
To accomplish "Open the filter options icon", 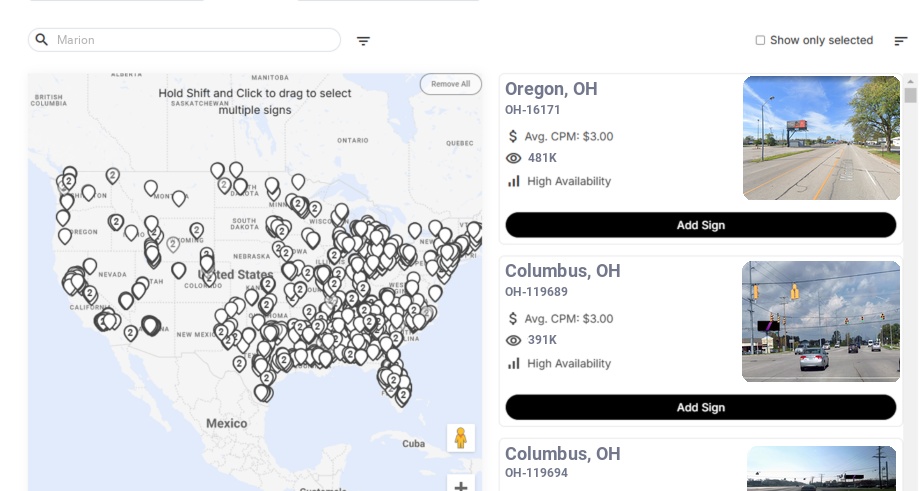I will click(x=363, y=41).
